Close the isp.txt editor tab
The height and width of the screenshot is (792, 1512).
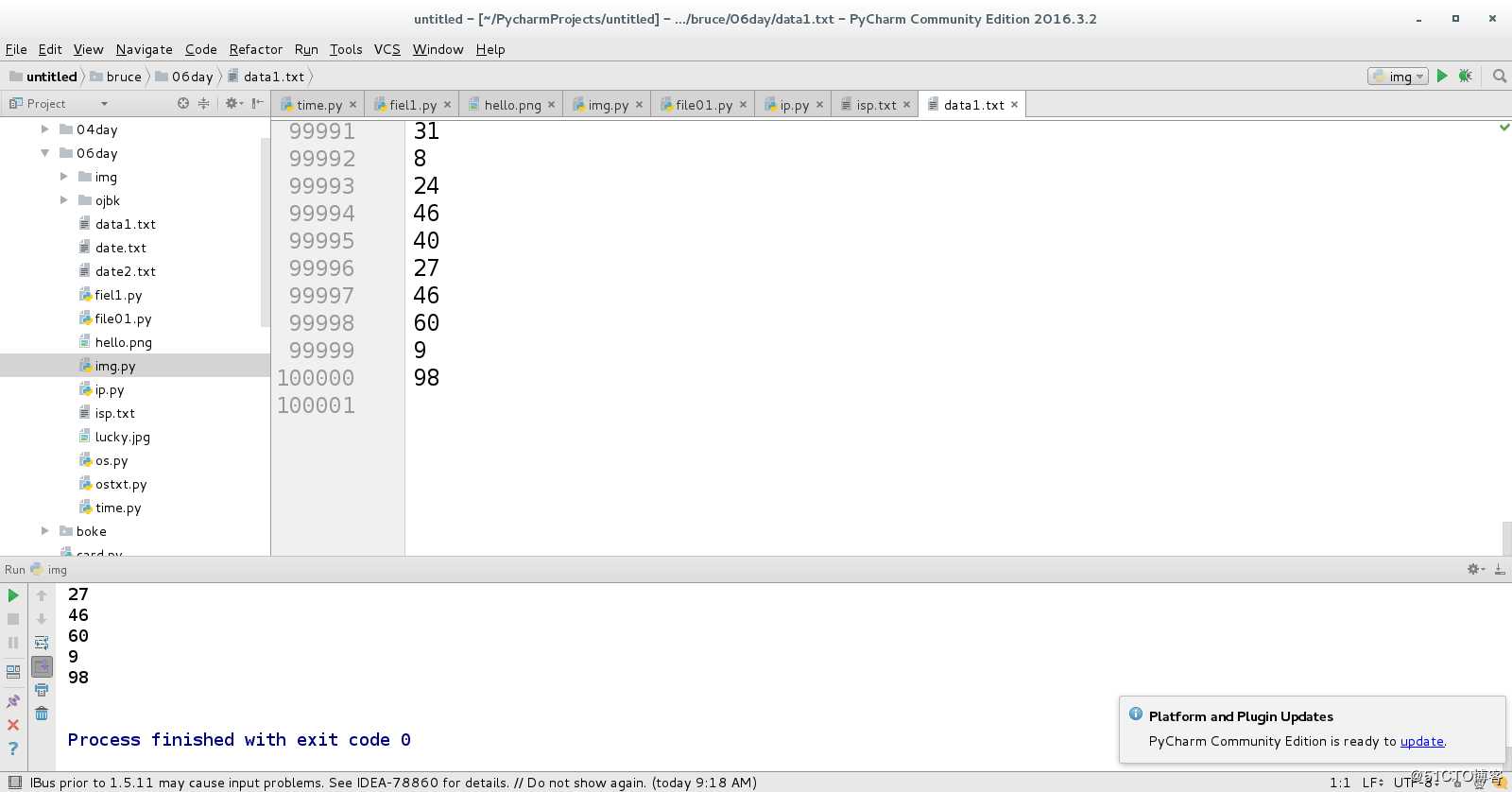pos(907,105)
